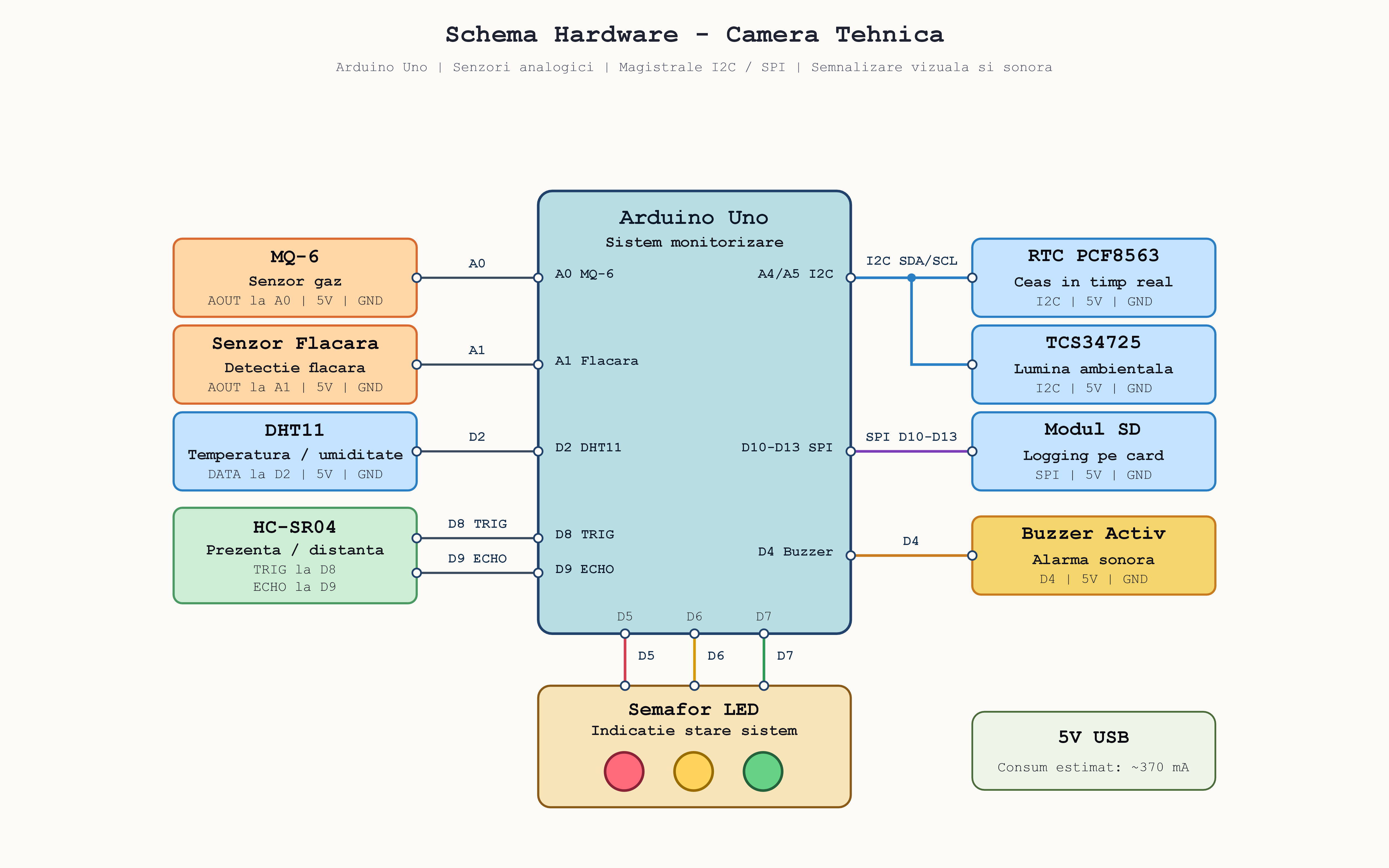Screen dimensions: 1389x868
Task: Select "Consum estimat: ~370 mA" text
Action: pos(1093,767)
